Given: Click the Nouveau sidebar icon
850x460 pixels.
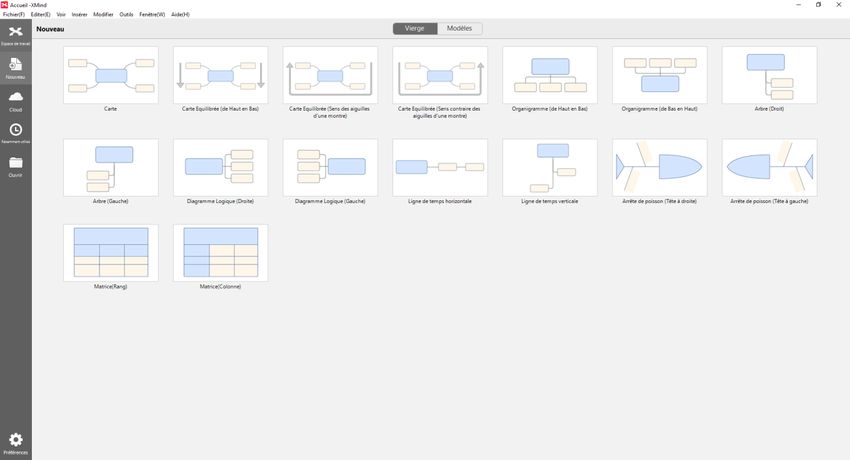Looking at the screenshot, I should click(15, 67).
